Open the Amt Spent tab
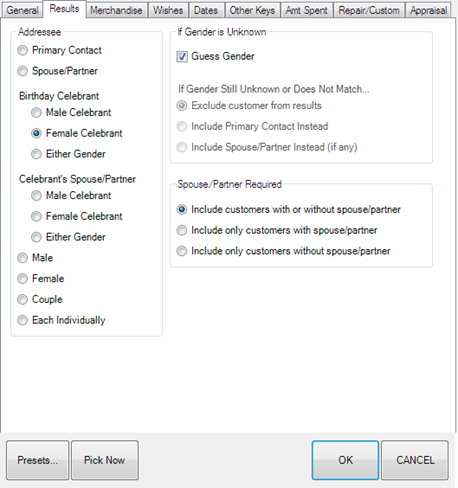This screenshot has width=458, height=488. (x=307, y=10)
